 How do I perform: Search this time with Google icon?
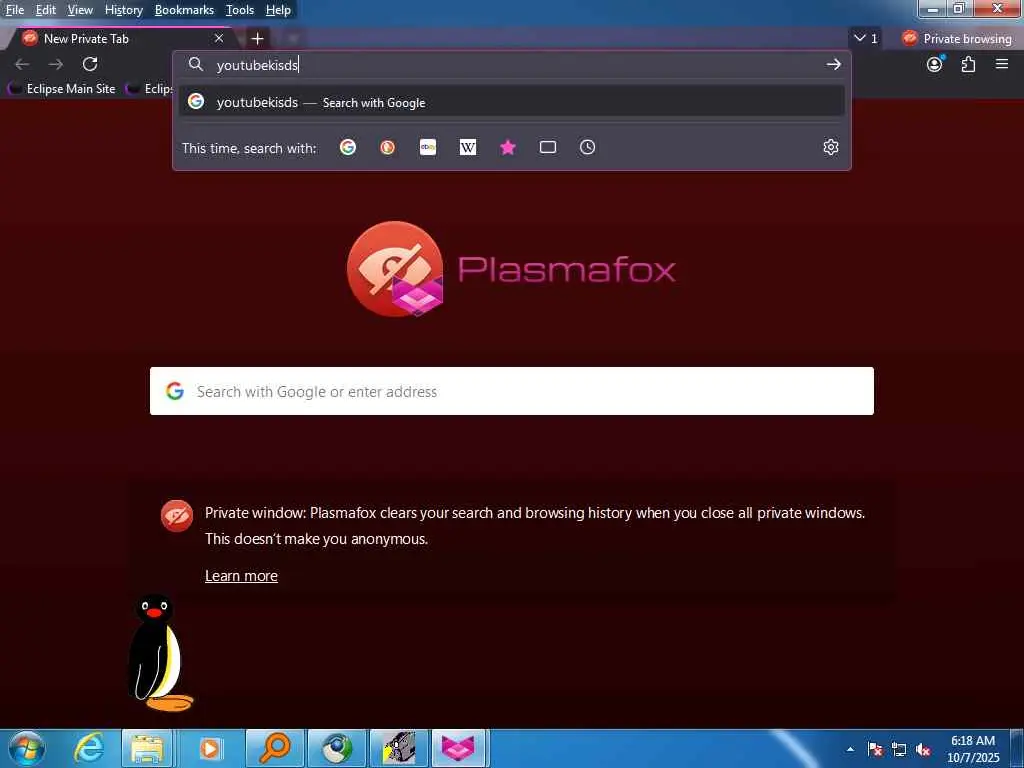[x=348, y=148]
